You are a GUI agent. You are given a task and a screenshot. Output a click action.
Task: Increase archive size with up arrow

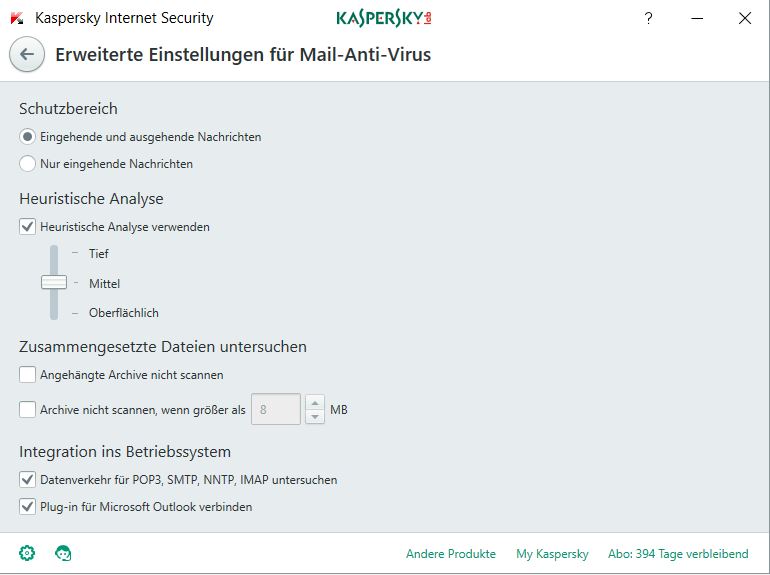315,402
